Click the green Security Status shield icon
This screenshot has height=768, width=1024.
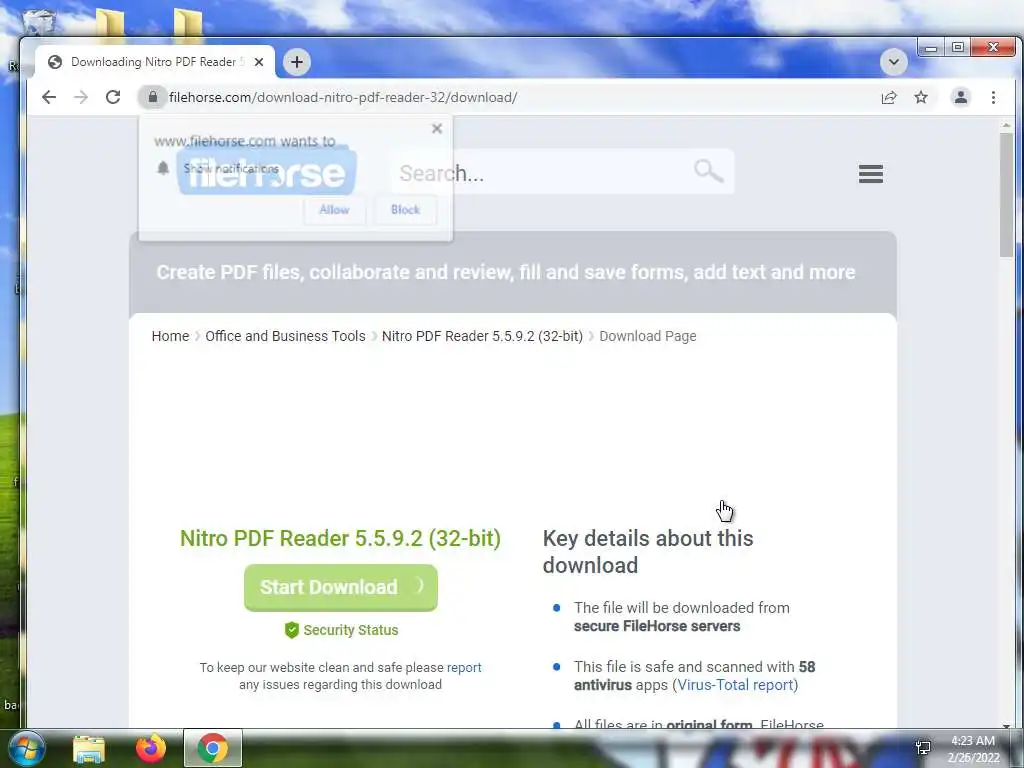tap(292, 630)
